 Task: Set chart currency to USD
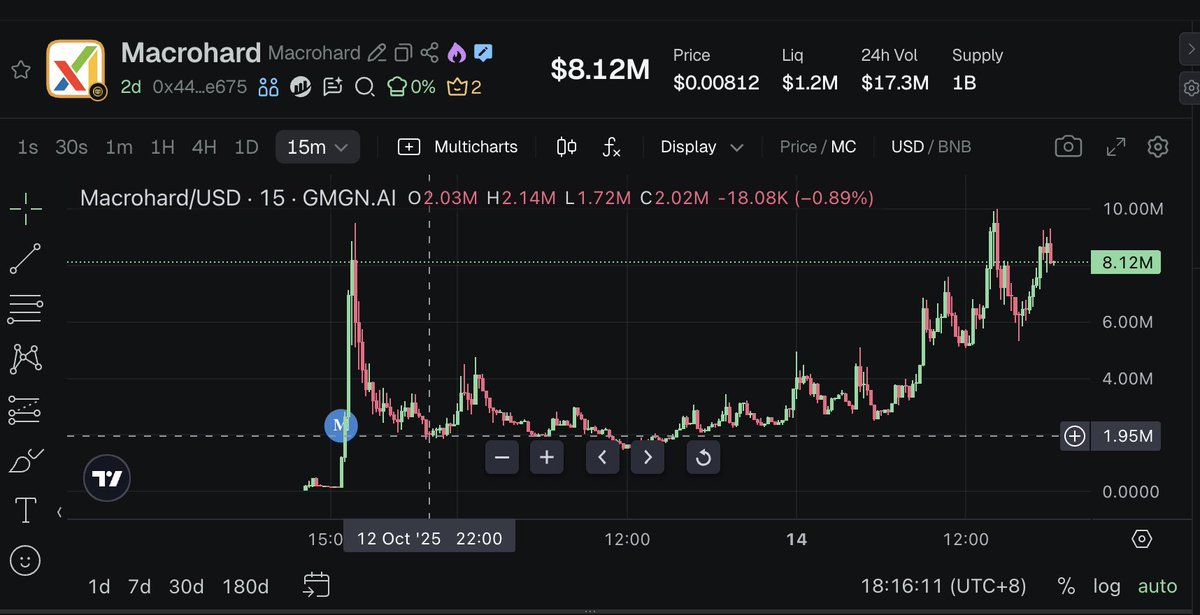click(x=907, y=147)
